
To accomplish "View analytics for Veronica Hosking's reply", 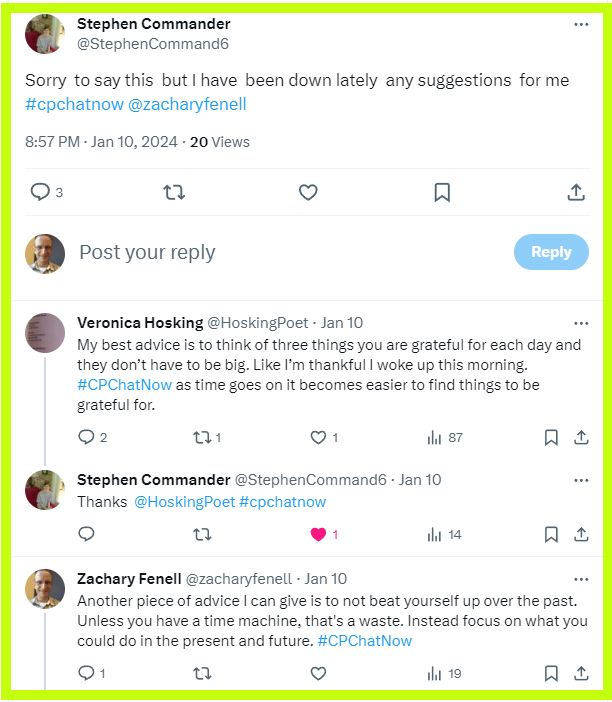I will click(435, 437).
